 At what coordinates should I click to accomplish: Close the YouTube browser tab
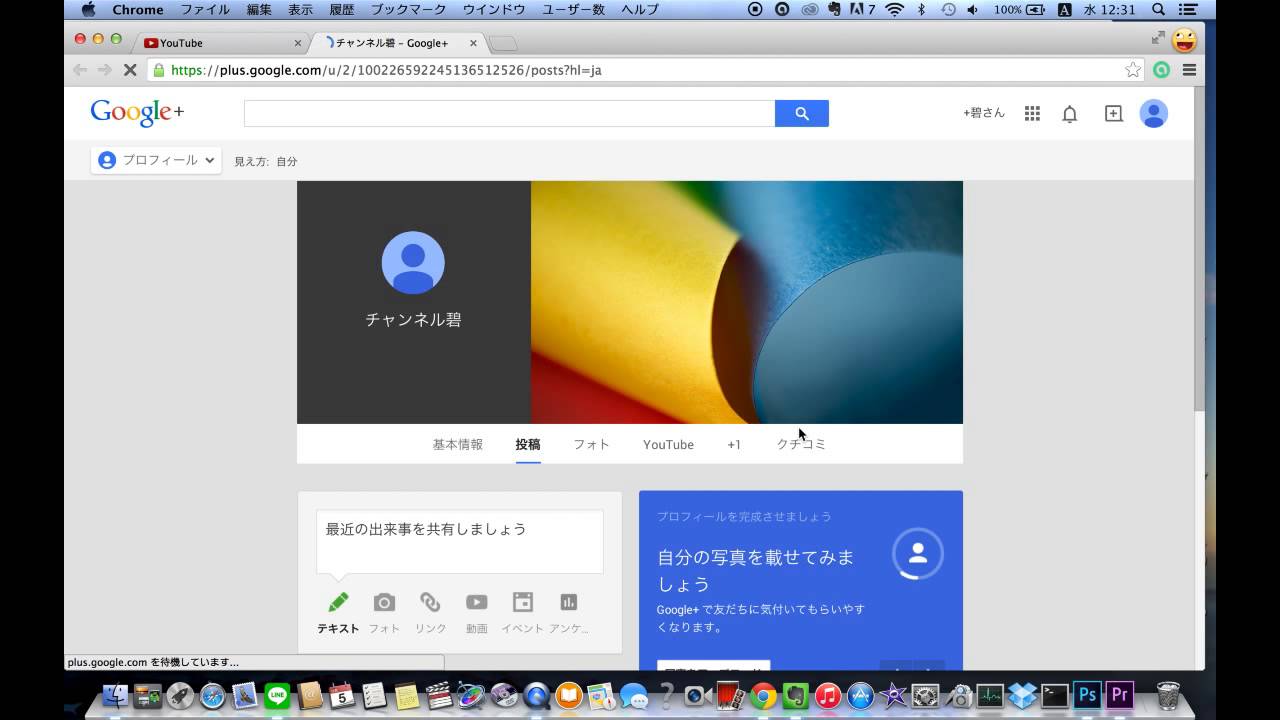[x=297, y=43]
